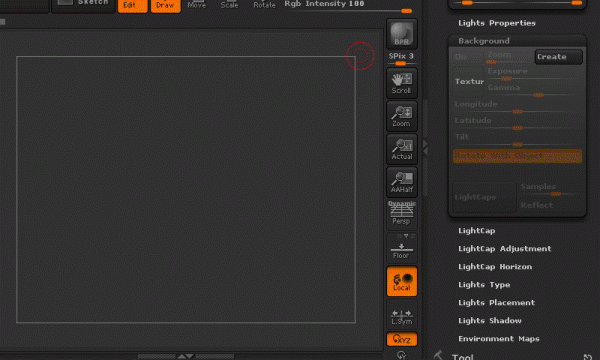This screenshot has width=600, height=360.
Task: Expand the Lights Properties section
Action: click(x=497, y=23)
